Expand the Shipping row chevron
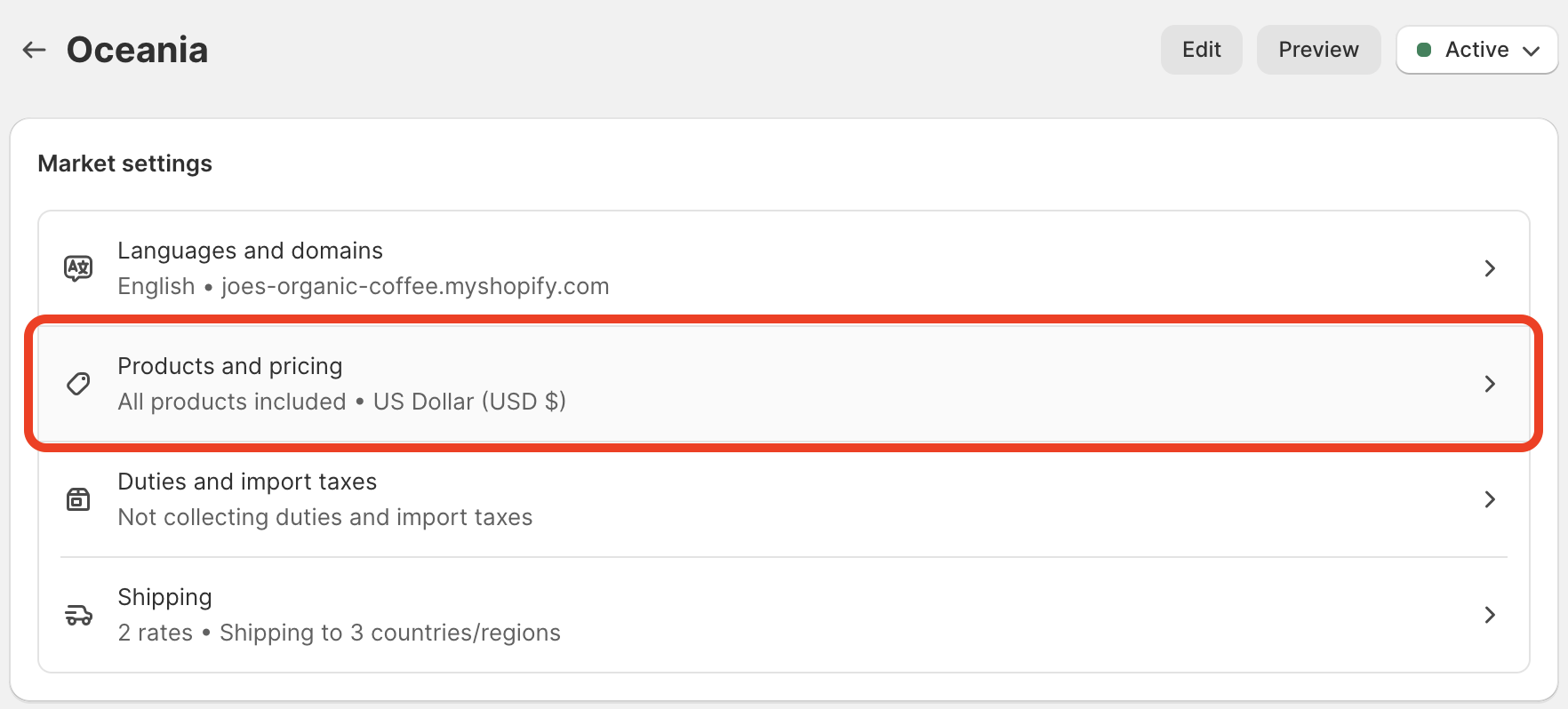Screen dimensions: 1568x709 click(1490, 615)
